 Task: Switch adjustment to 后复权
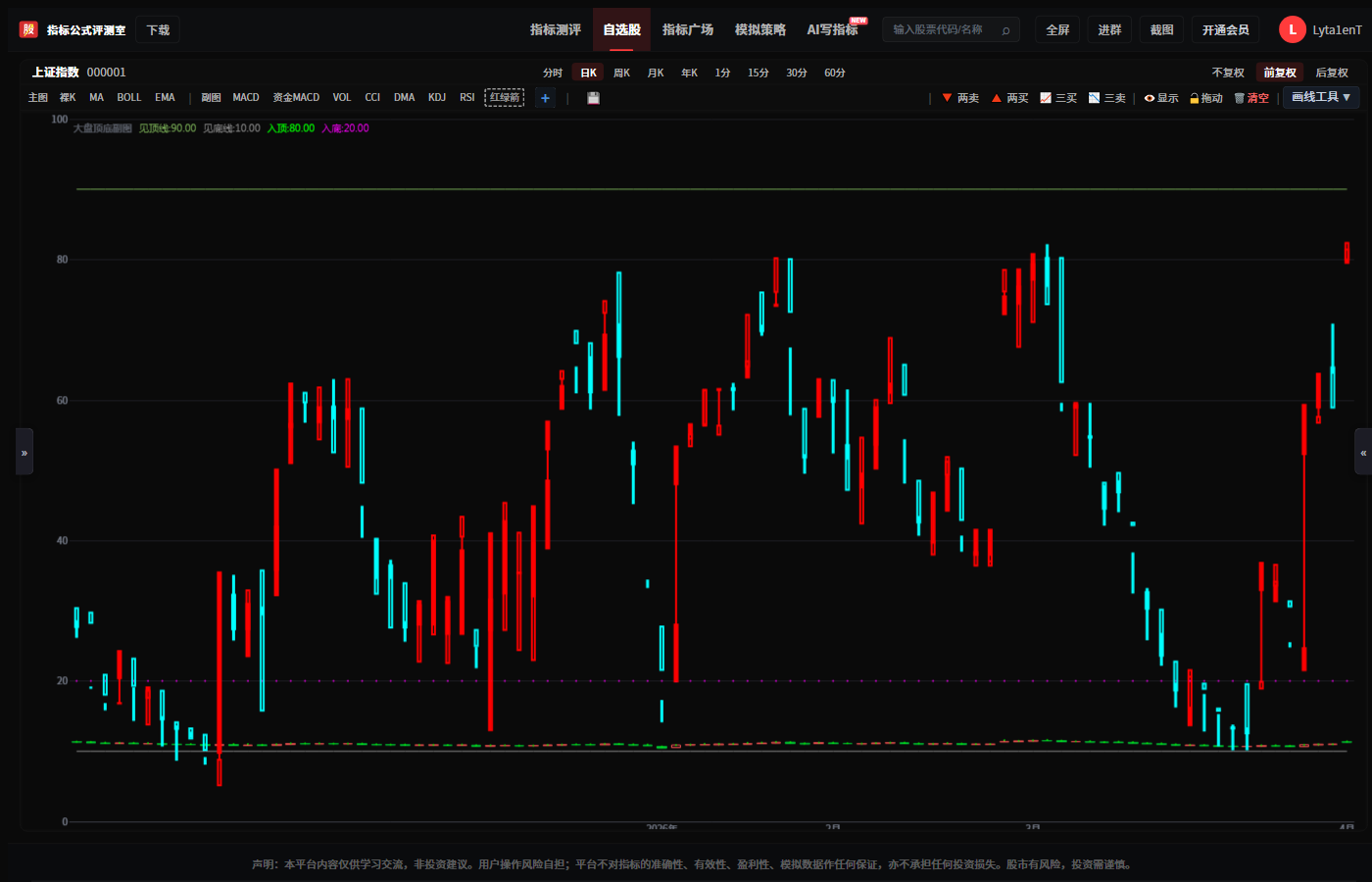click(1331, 73)
